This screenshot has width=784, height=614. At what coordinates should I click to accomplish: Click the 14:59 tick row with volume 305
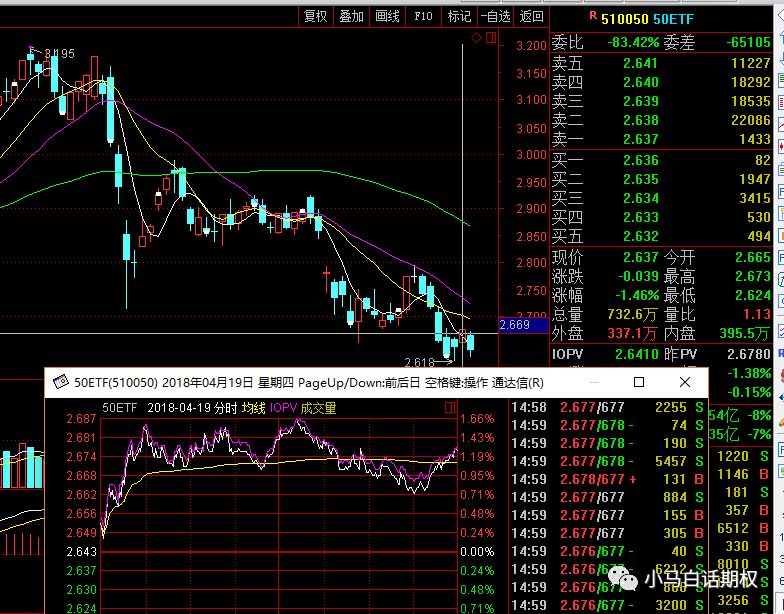[x=607, y=534]
